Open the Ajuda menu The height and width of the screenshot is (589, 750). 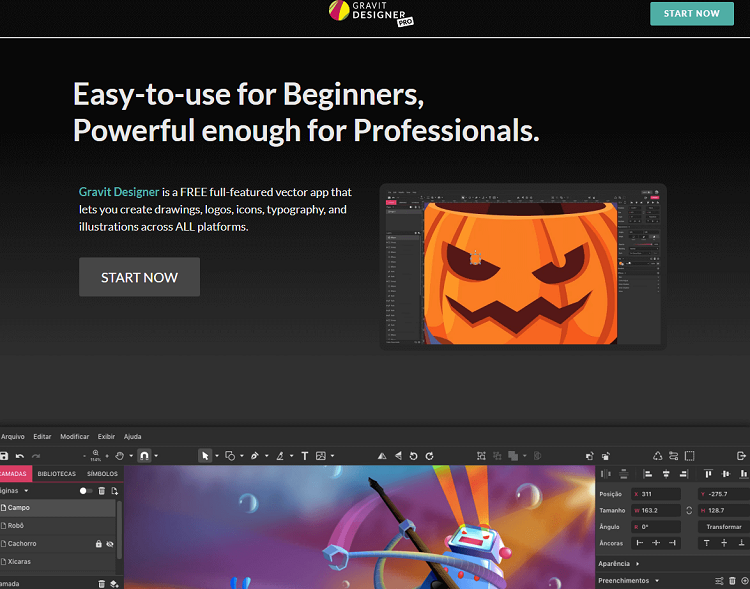coord(132,436)
